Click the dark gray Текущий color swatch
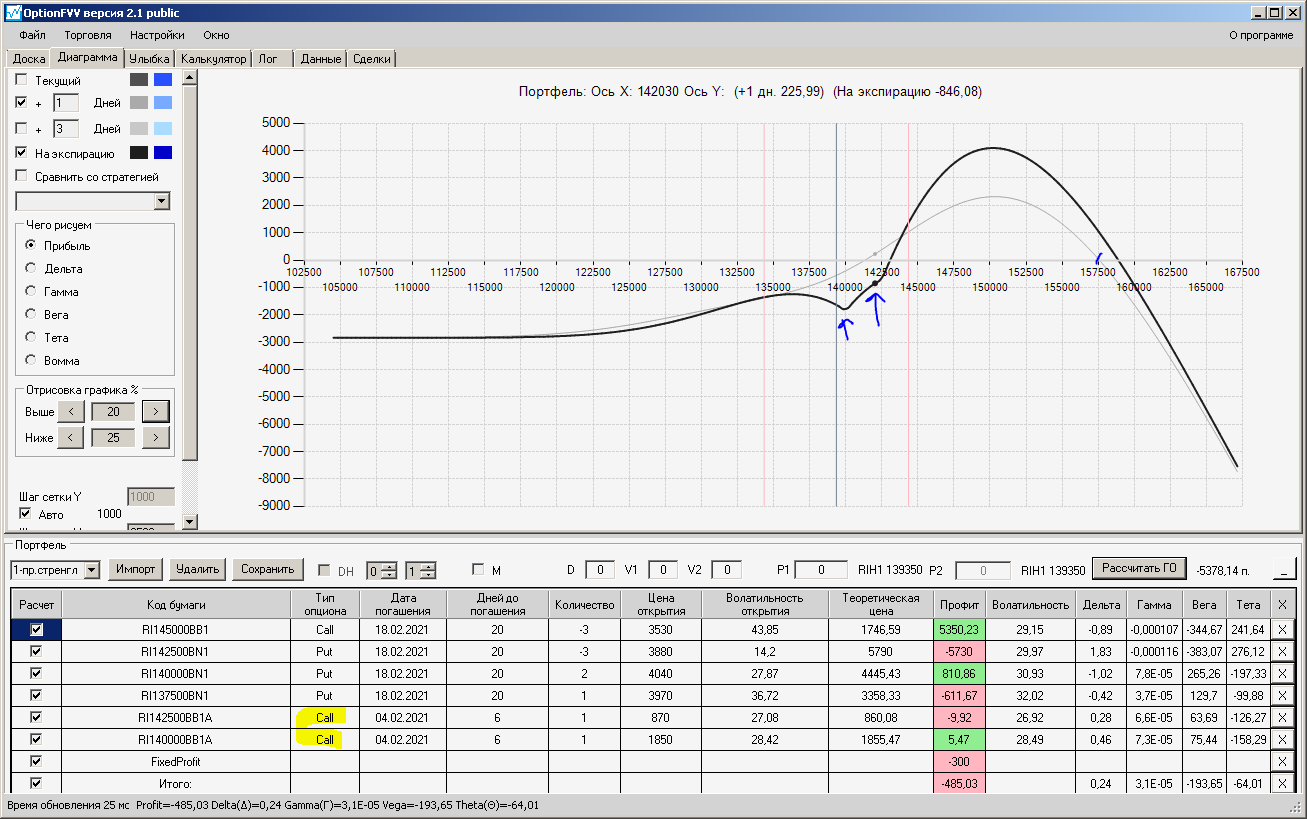This screenshot has width=1307, height=819. [139, 80]
